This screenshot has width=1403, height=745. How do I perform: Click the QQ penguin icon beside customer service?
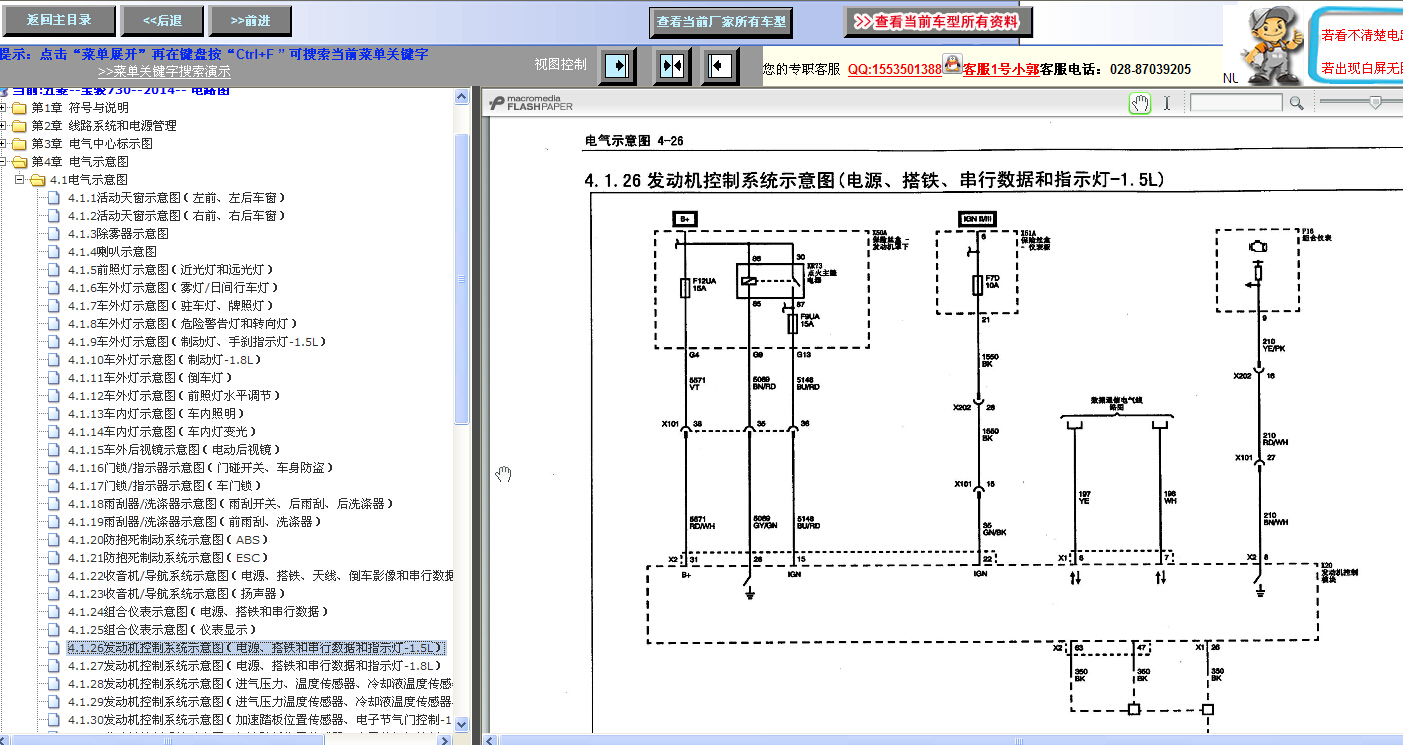[952, 66]
